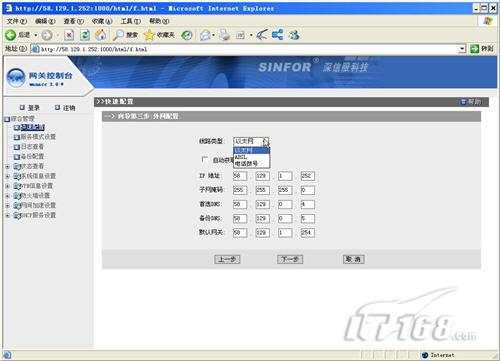Click the gateway console globe logo
This screenshot has height=361, width=500.
[16, 78]
